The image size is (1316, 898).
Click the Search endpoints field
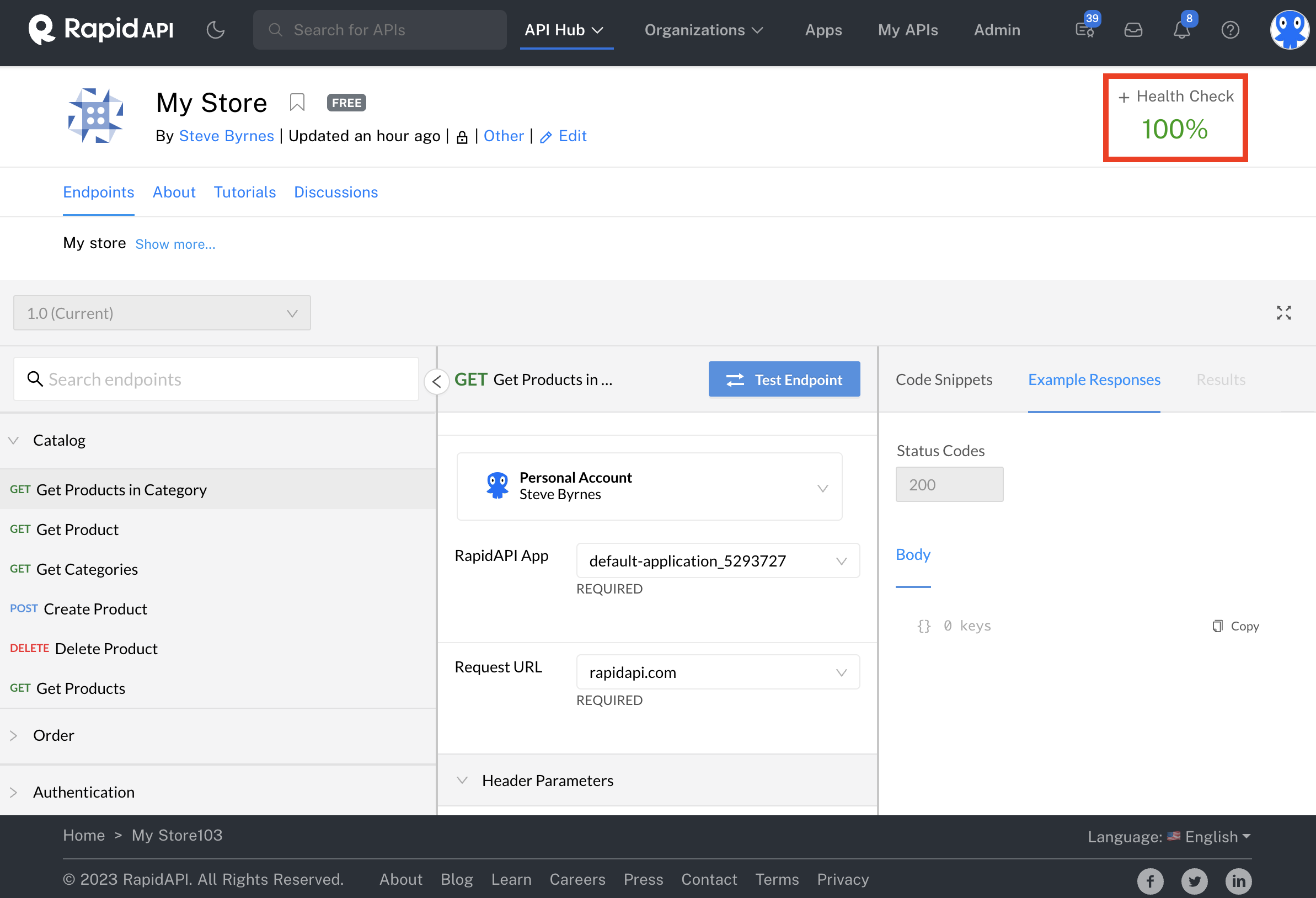216,379
